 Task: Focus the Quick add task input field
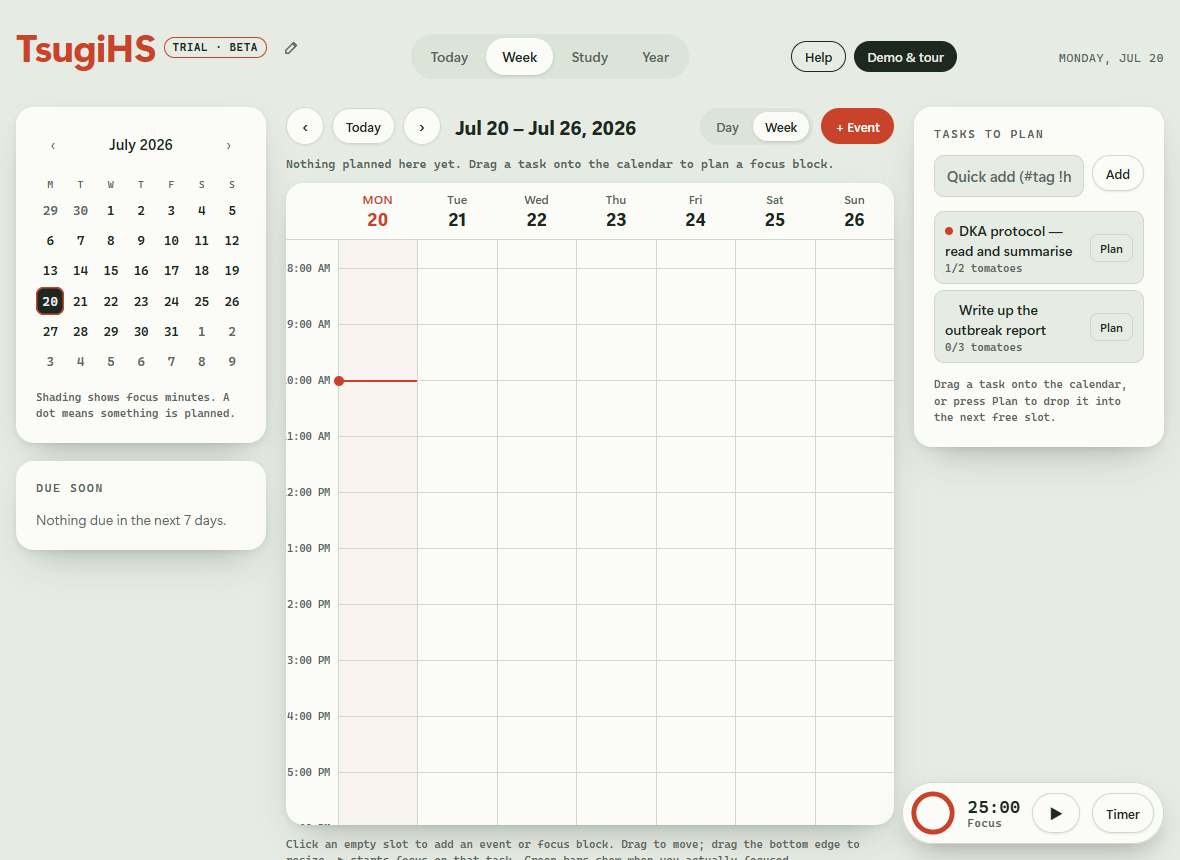coord(1008,176)
